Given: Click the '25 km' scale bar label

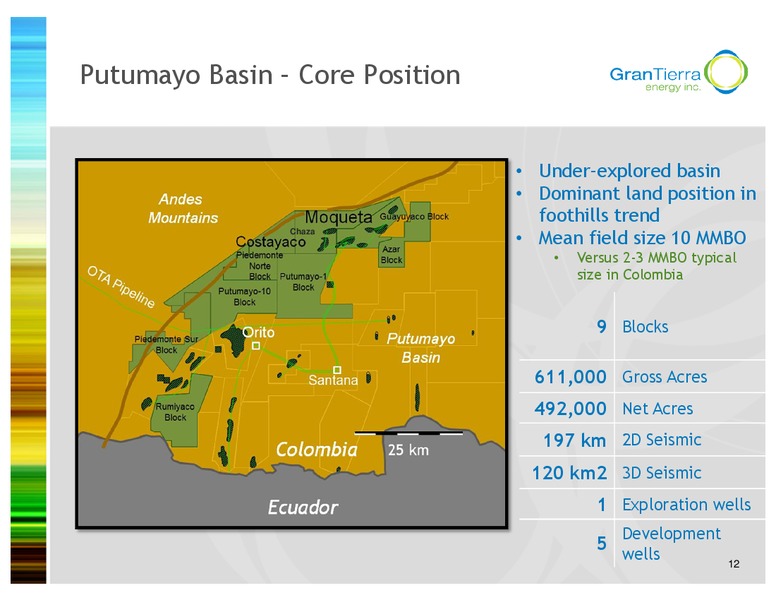Looking at the screenshot, I should coord(408,450).
